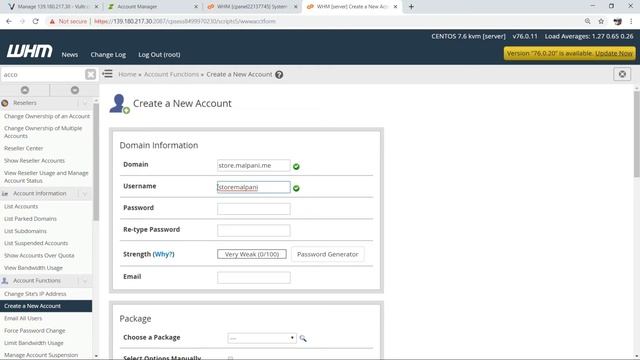Image resolution: width=640 pixels, height=360 pixels.
Task: Click the browser address bar URL
Action: 185,21
